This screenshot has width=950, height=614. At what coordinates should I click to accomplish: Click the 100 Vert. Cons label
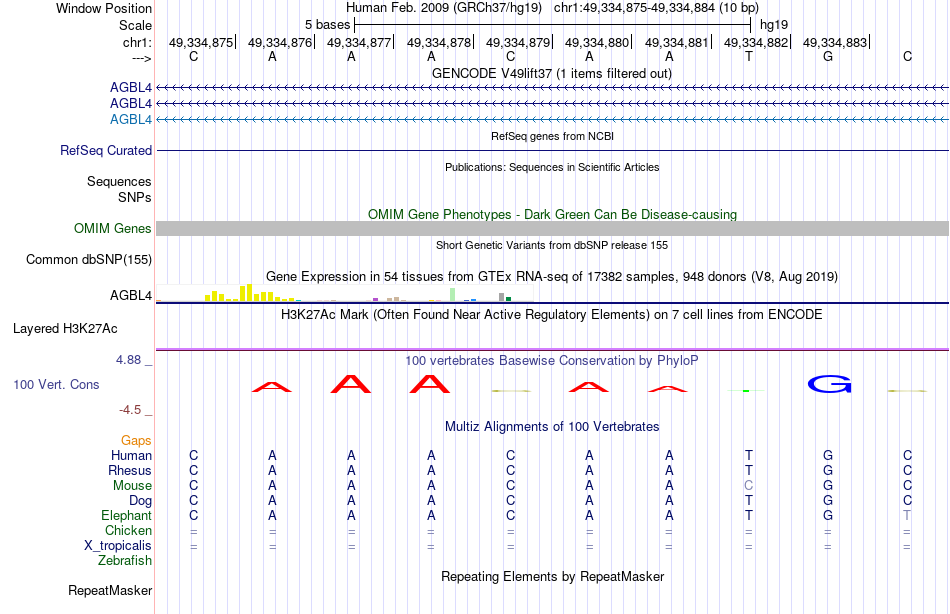pyautogui.click(x=56, y=384)
